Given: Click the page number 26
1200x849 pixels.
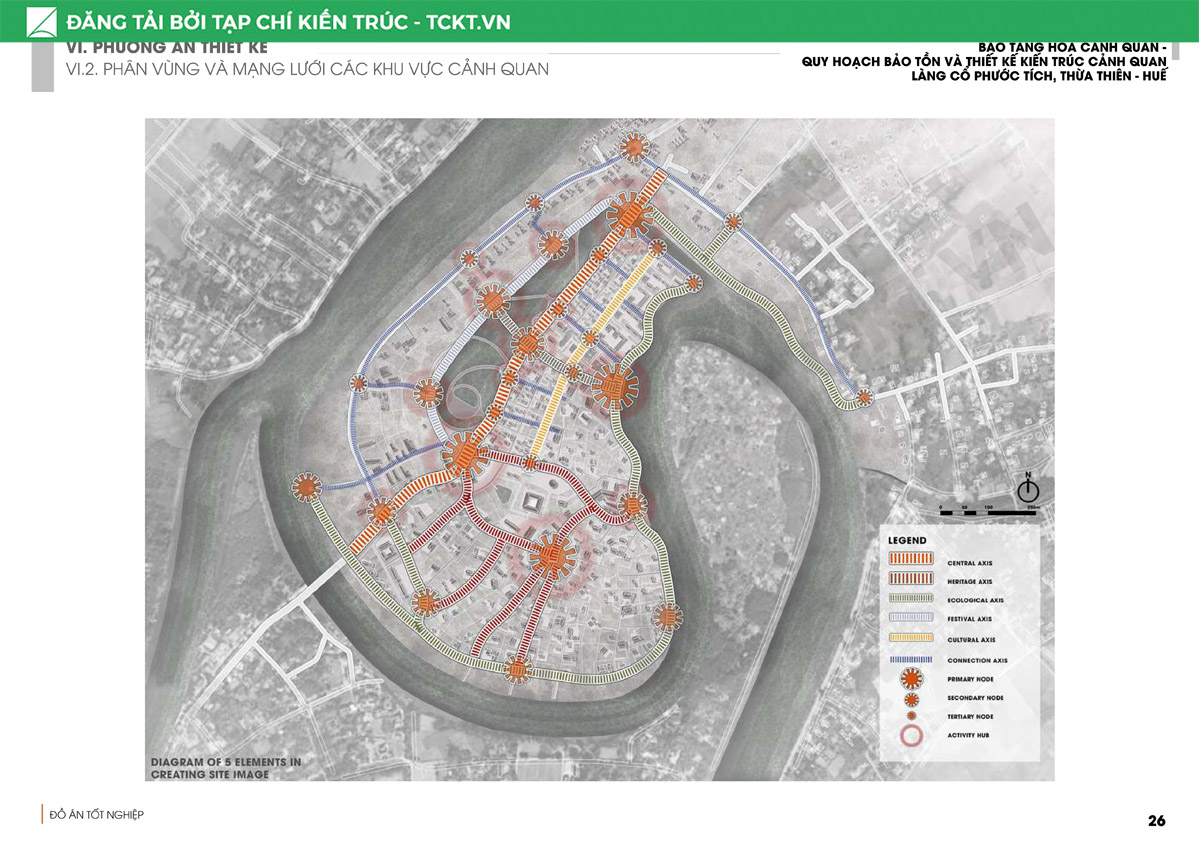Looking at the screenshot, I should [1156, 821].
